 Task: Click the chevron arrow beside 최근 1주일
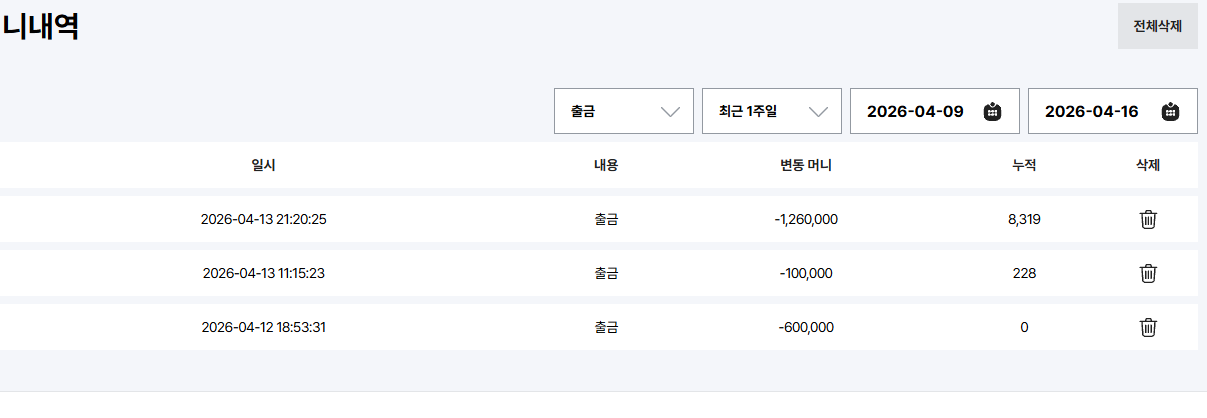[819, 112]
